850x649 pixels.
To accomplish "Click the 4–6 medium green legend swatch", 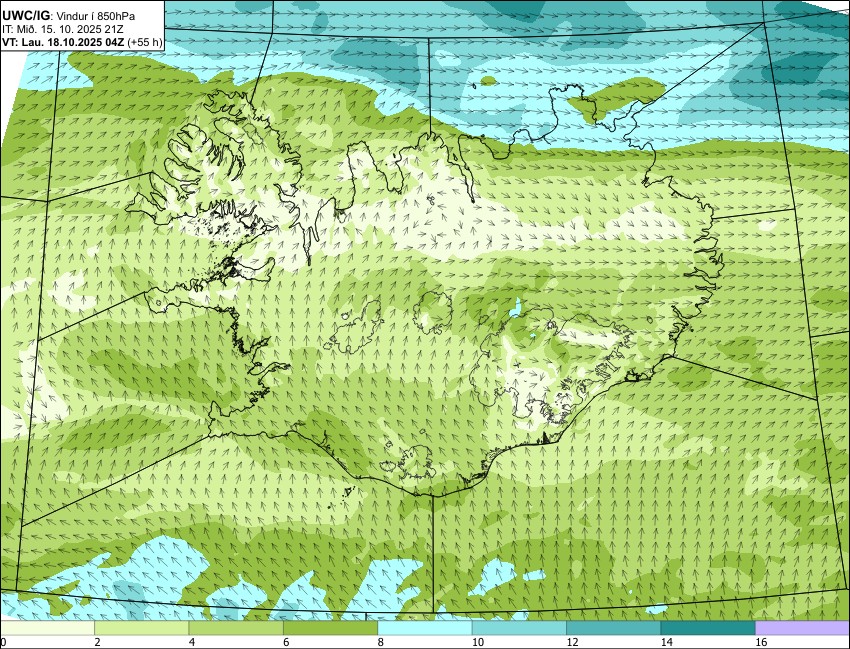I will click(236, 628).
